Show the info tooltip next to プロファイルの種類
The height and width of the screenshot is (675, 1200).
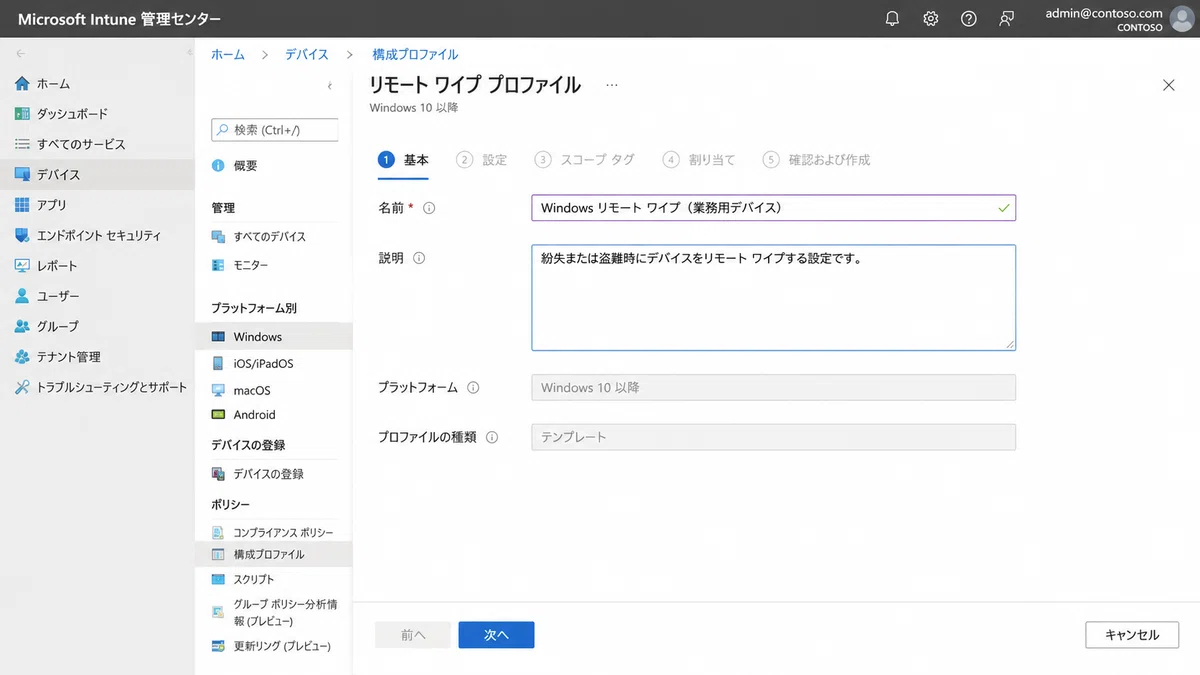pyautogui.click(x=492, y=437)
